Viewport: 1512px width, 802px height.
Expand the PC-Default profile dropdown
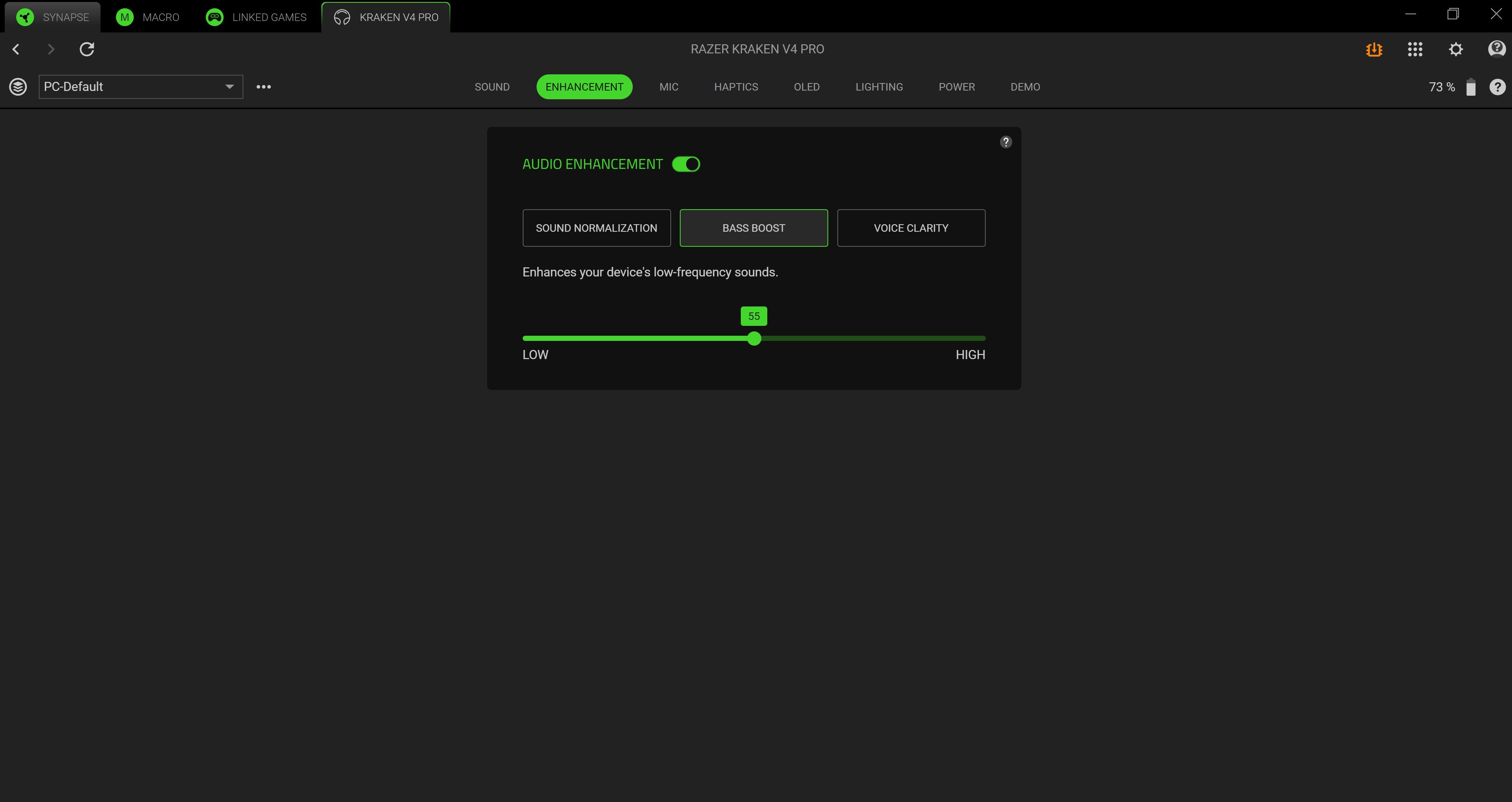point(141,87)
